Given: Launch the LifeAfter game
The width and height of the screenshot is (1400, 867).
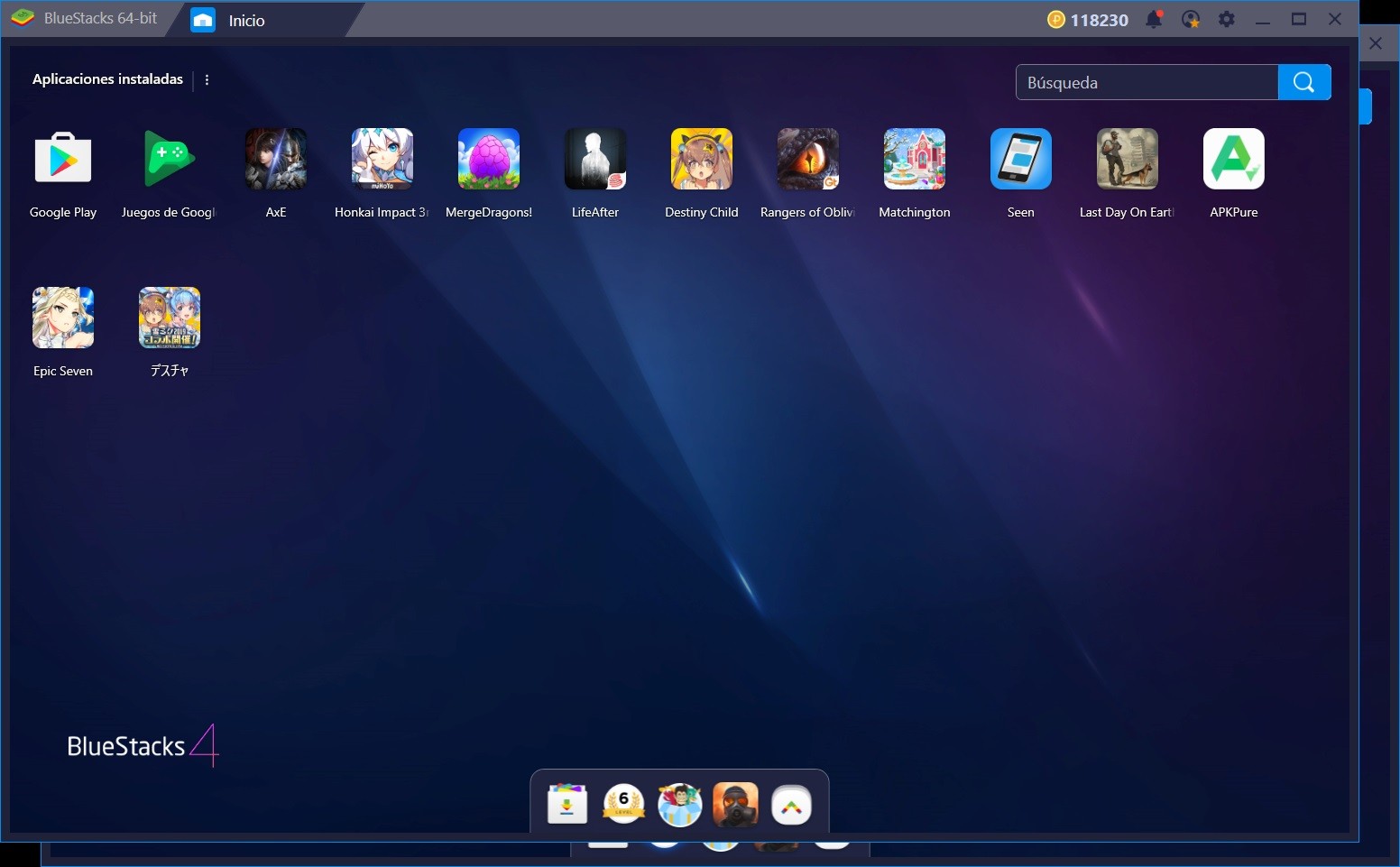Looking at the screenshot, I should pyautogui.click(x=595, y=159).
